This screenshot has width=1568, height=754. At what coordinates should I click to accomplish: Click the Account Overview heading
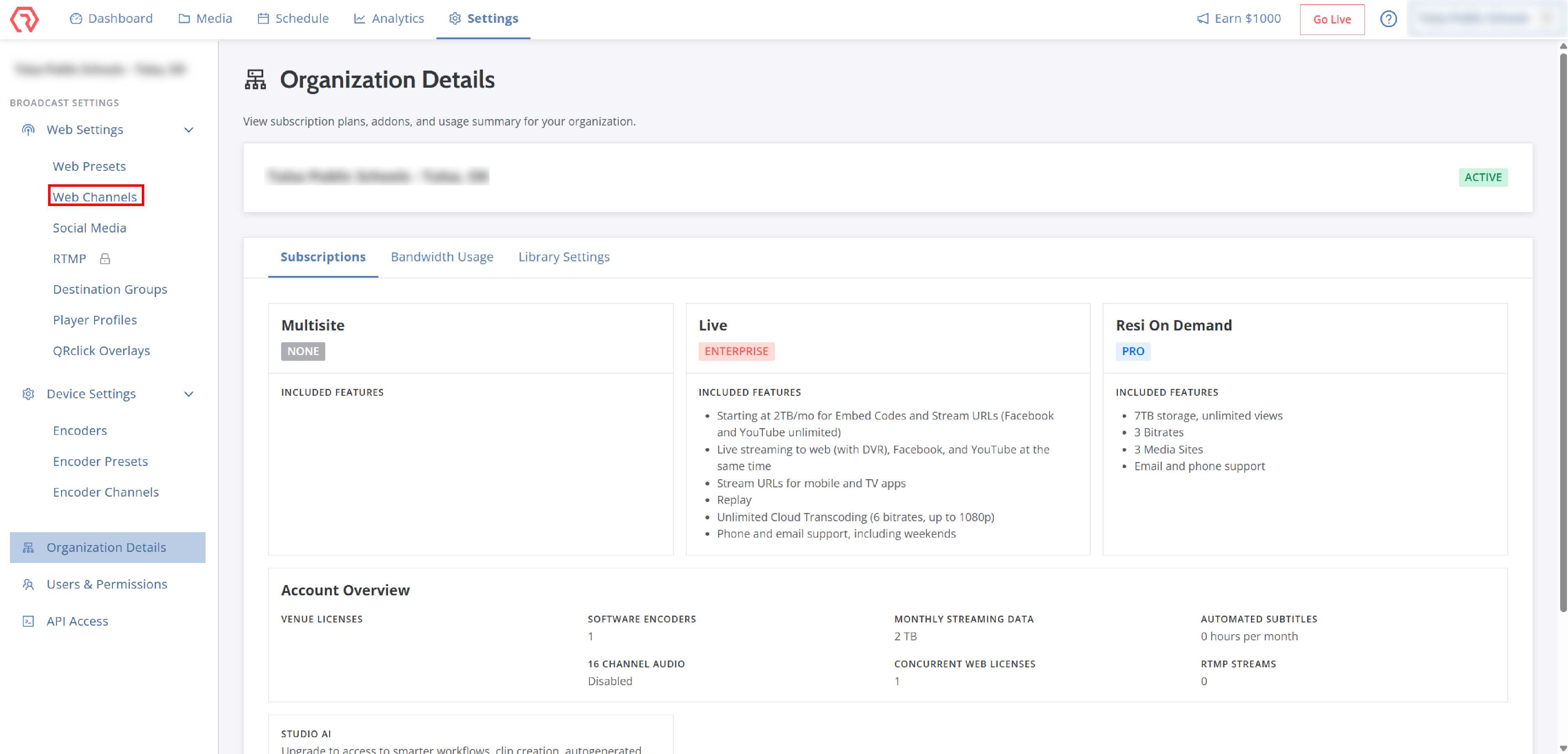coord(345,590)
